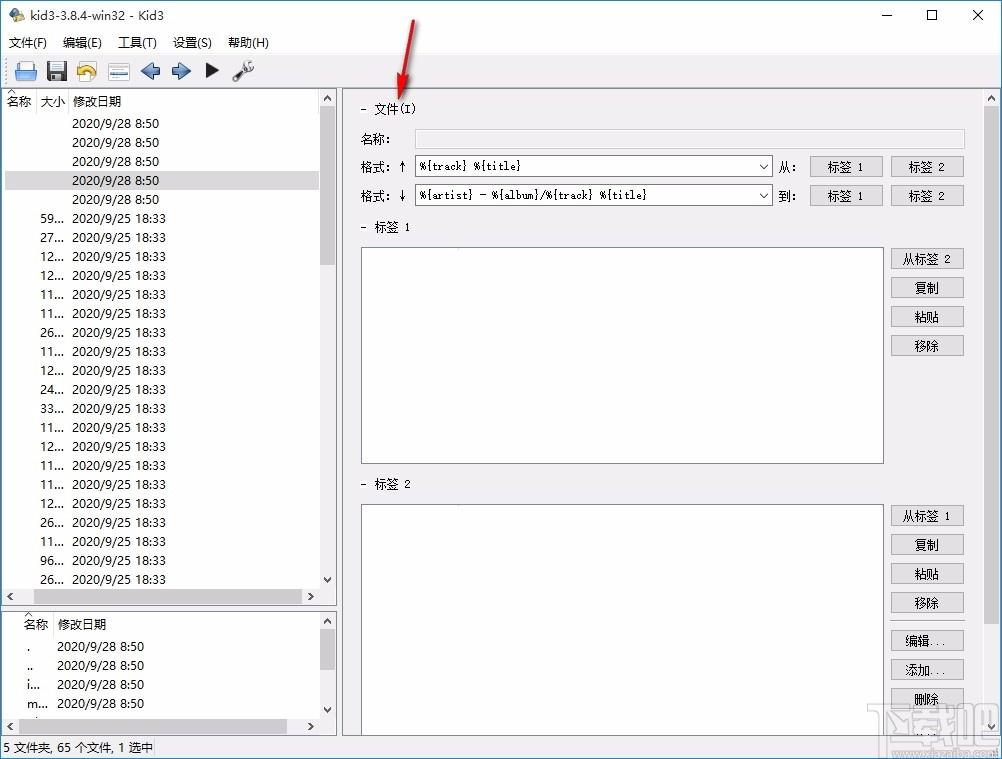Click the 从标签 2 button
Image resolution: width=1002 pixels, height=759 pixels.
click(927, 259)
